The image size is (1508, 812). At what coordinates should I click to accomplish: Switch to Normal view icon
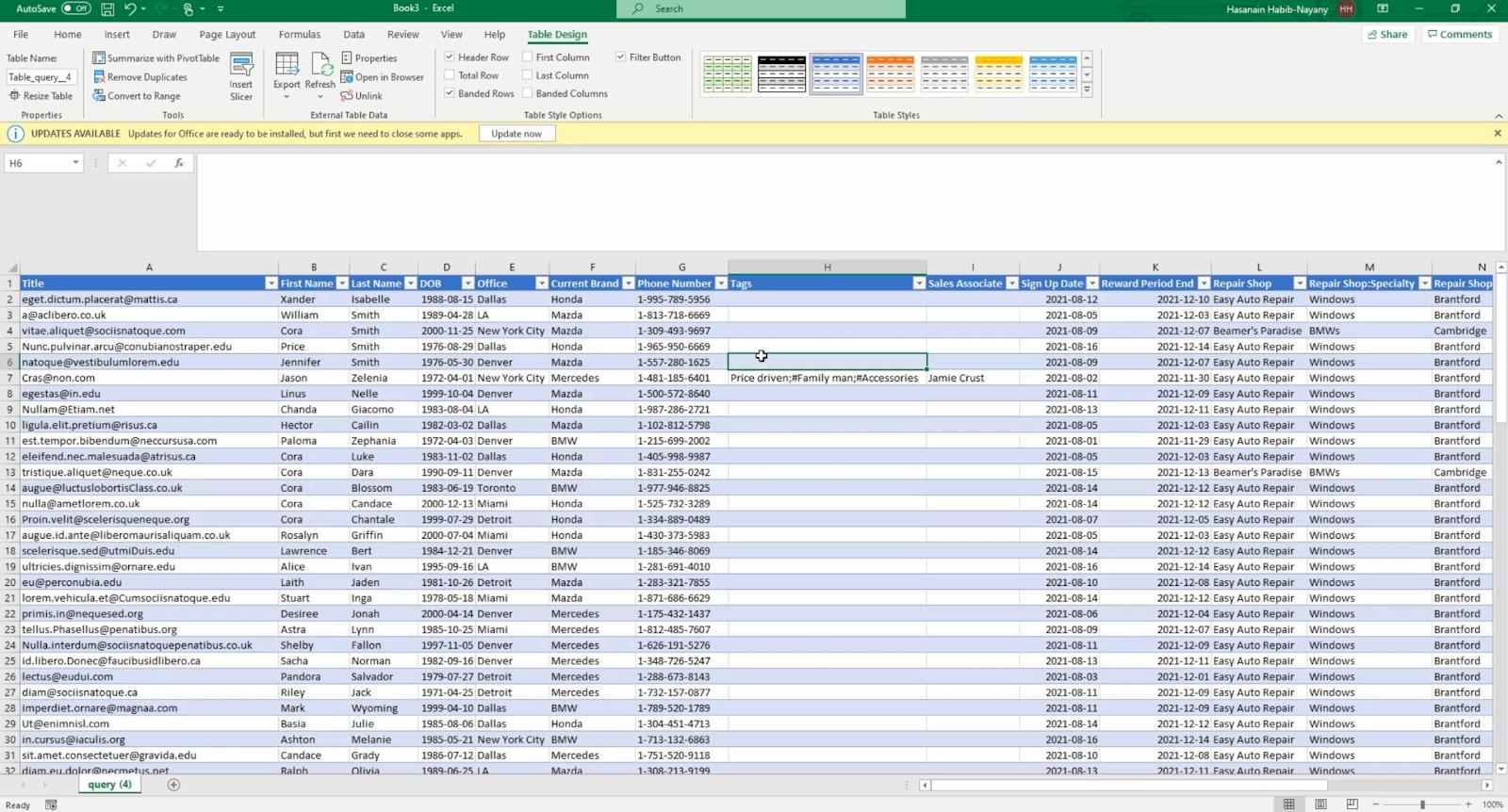coord(1288,804)
